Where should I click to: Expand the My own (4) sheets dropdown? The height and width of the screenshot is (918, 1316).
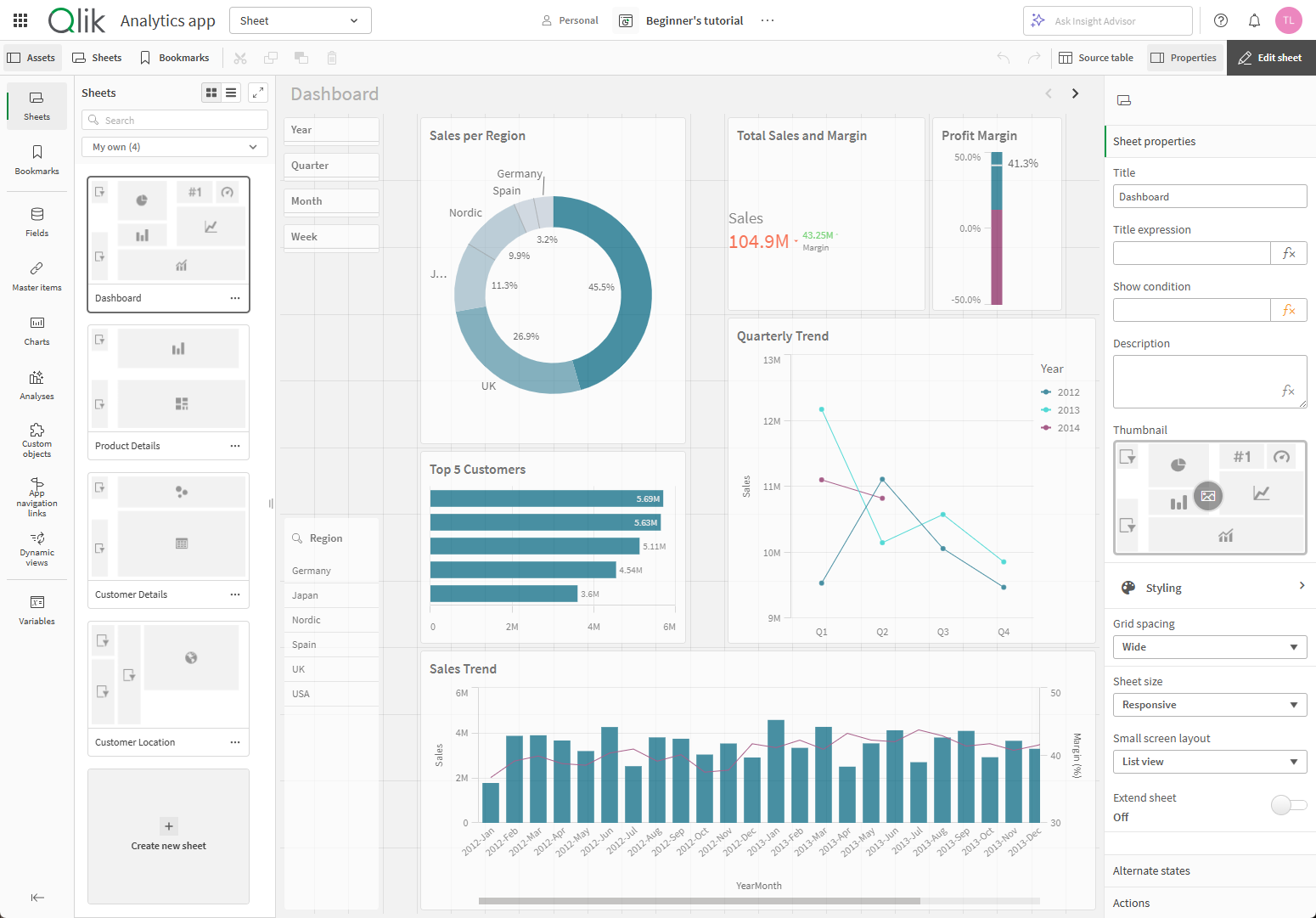click(175, 147)
